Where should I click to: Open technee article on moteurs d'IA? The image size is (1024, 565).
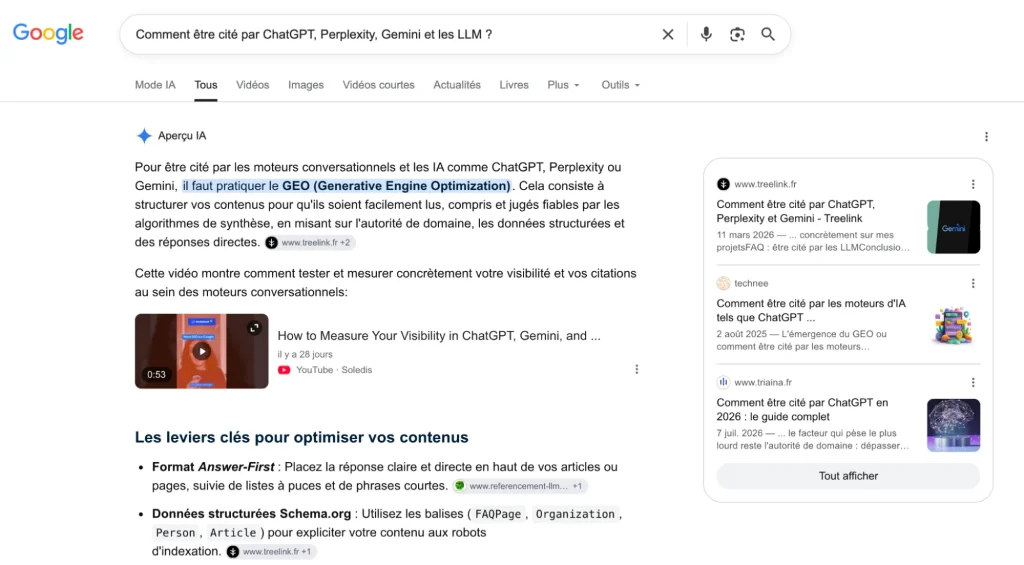pos(811,310)
